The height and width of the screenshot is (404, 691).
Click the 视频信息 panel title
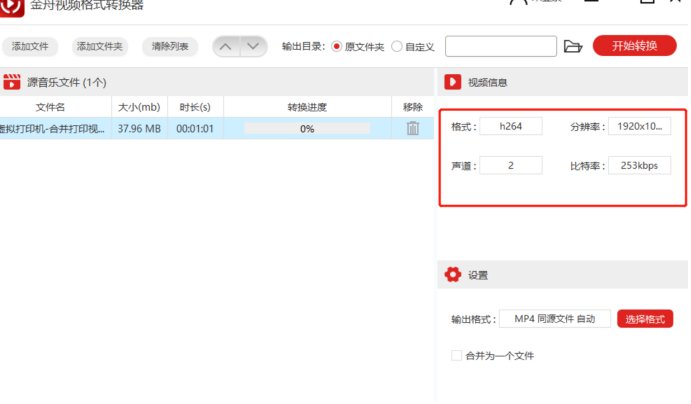487,82
